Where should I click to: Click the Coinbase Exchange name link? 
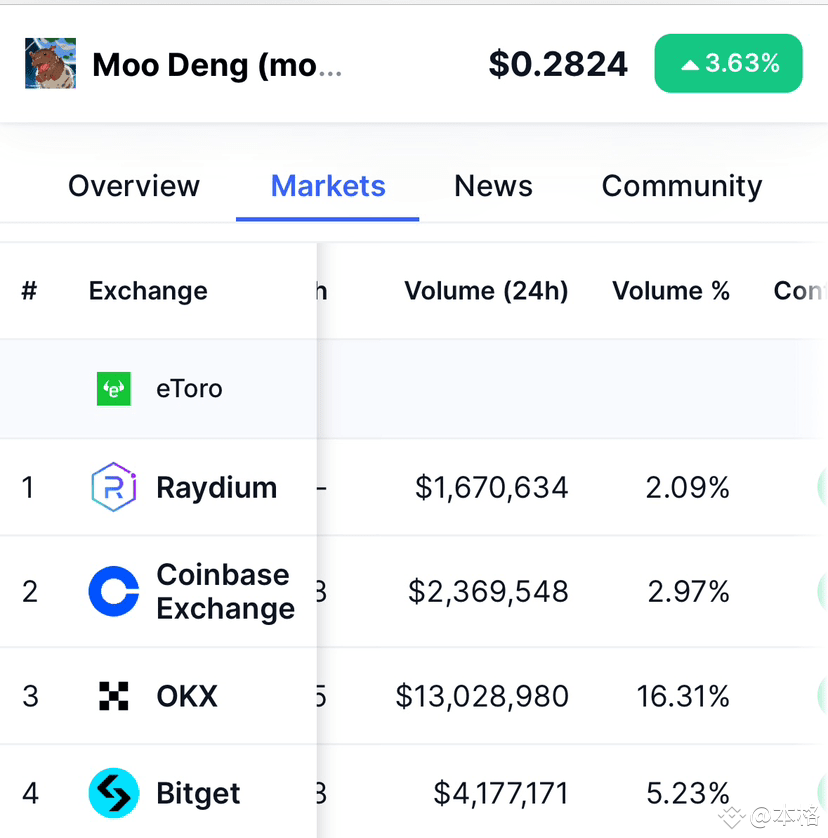coord(223,591)
